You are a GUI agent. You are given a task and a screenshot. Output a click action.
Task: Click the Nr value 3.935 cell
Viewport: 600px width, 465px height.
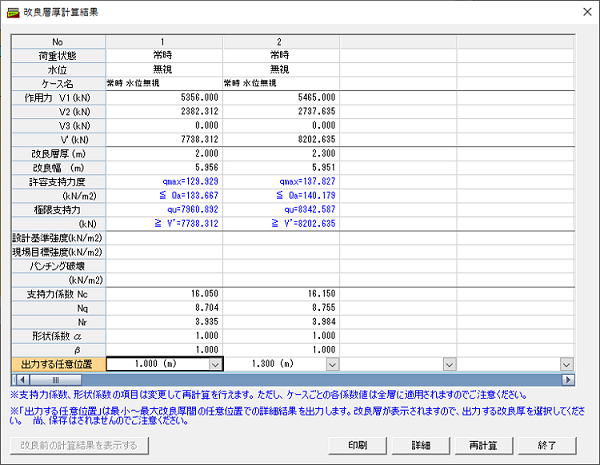[x=164, y=325]
